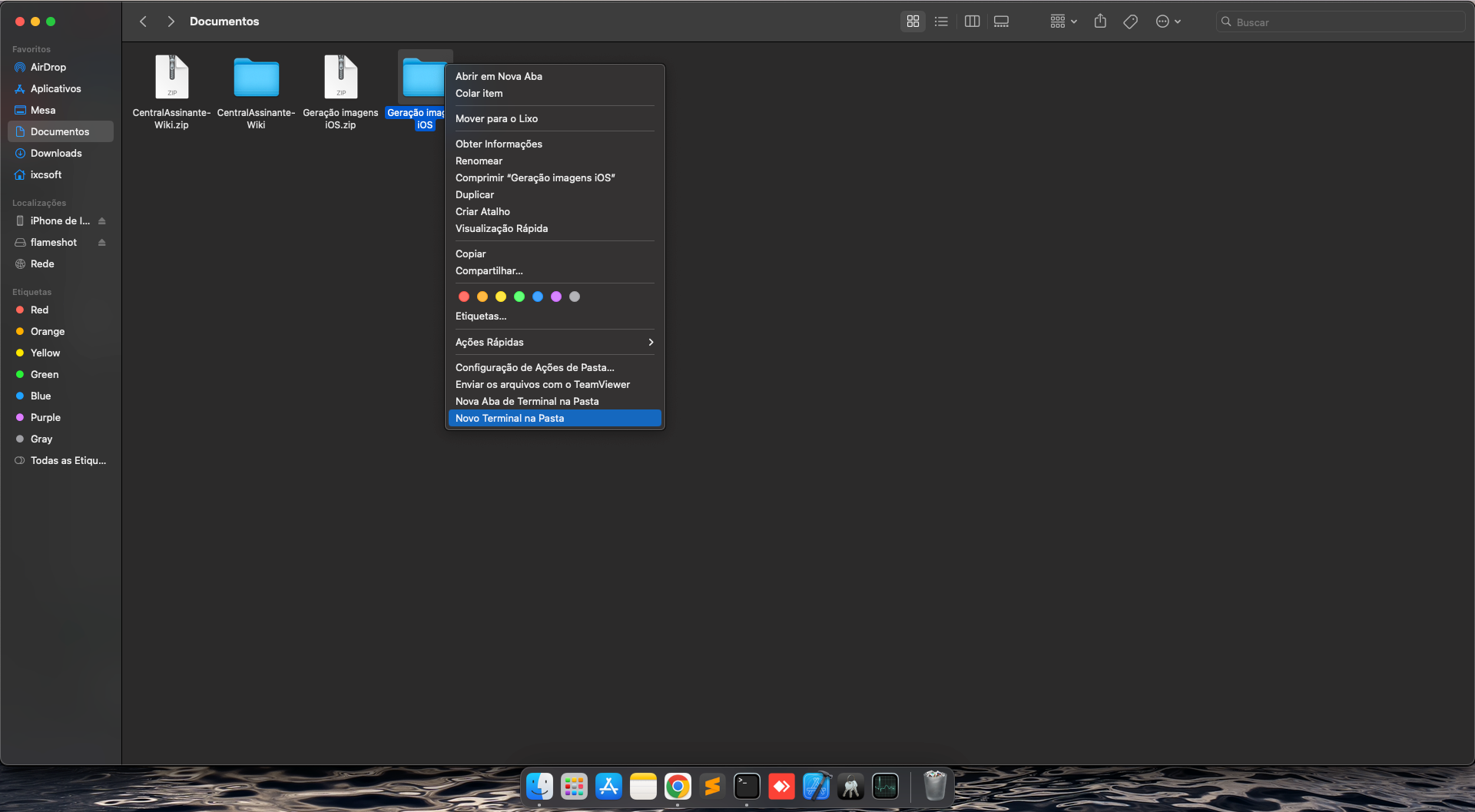1475x812 pixels.
Task: Go forward with the right arrow
Action: (171, 22)
